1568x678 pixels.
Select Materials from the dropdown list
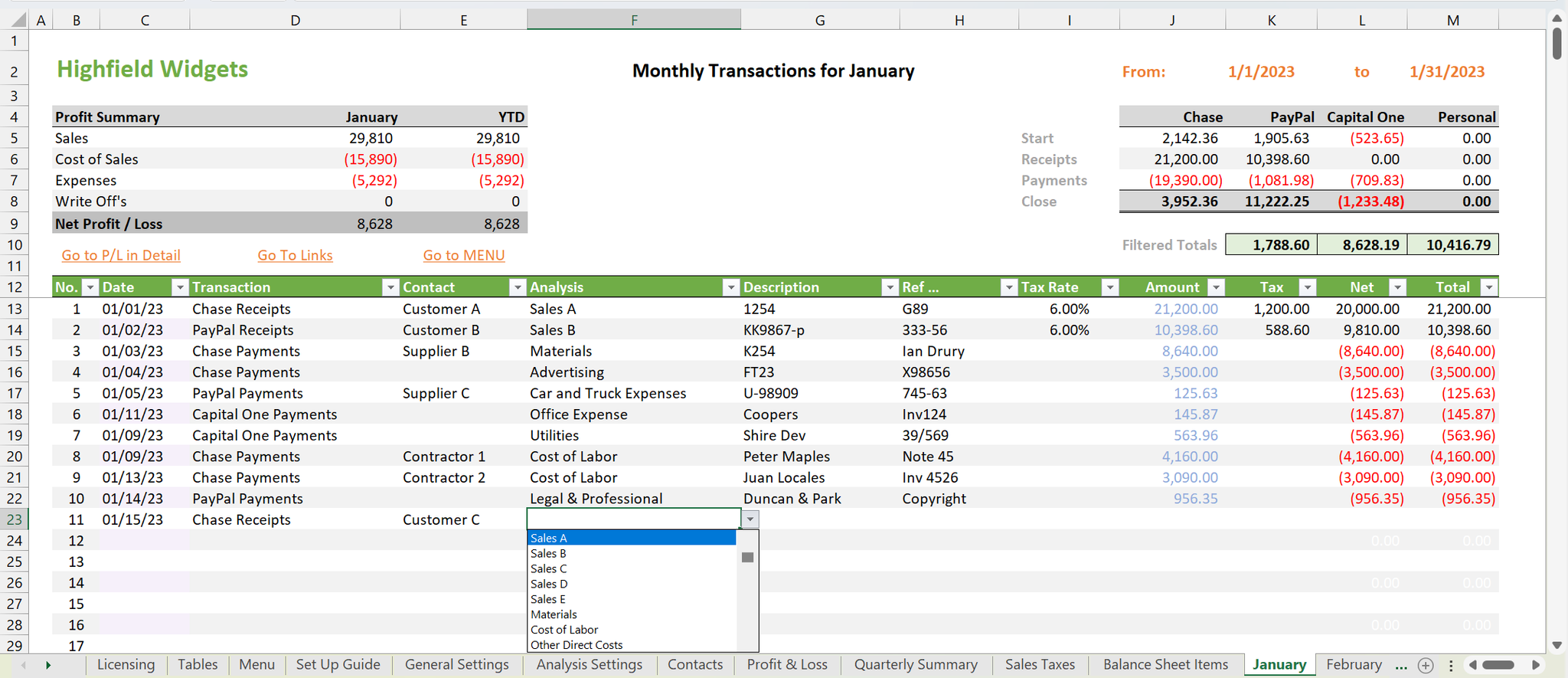554,614
